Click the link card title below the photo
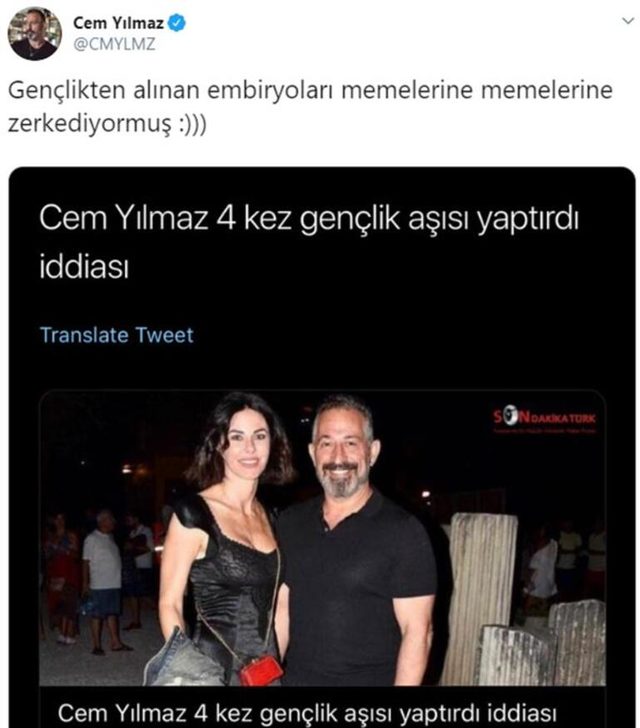Viewport: 640px width, 728px height. (307, 713)
